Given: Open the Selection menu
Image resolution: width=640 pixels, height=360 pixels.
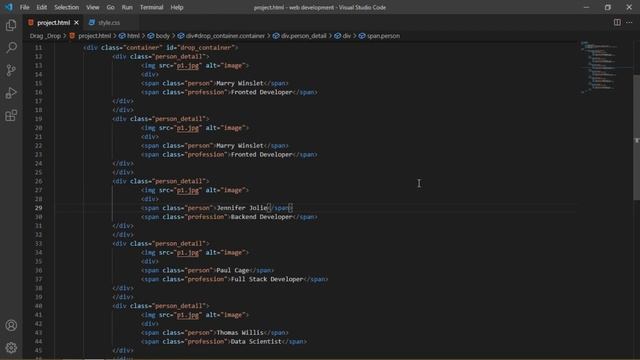Looking at the screenshot, I should click(x=67, y=7).
